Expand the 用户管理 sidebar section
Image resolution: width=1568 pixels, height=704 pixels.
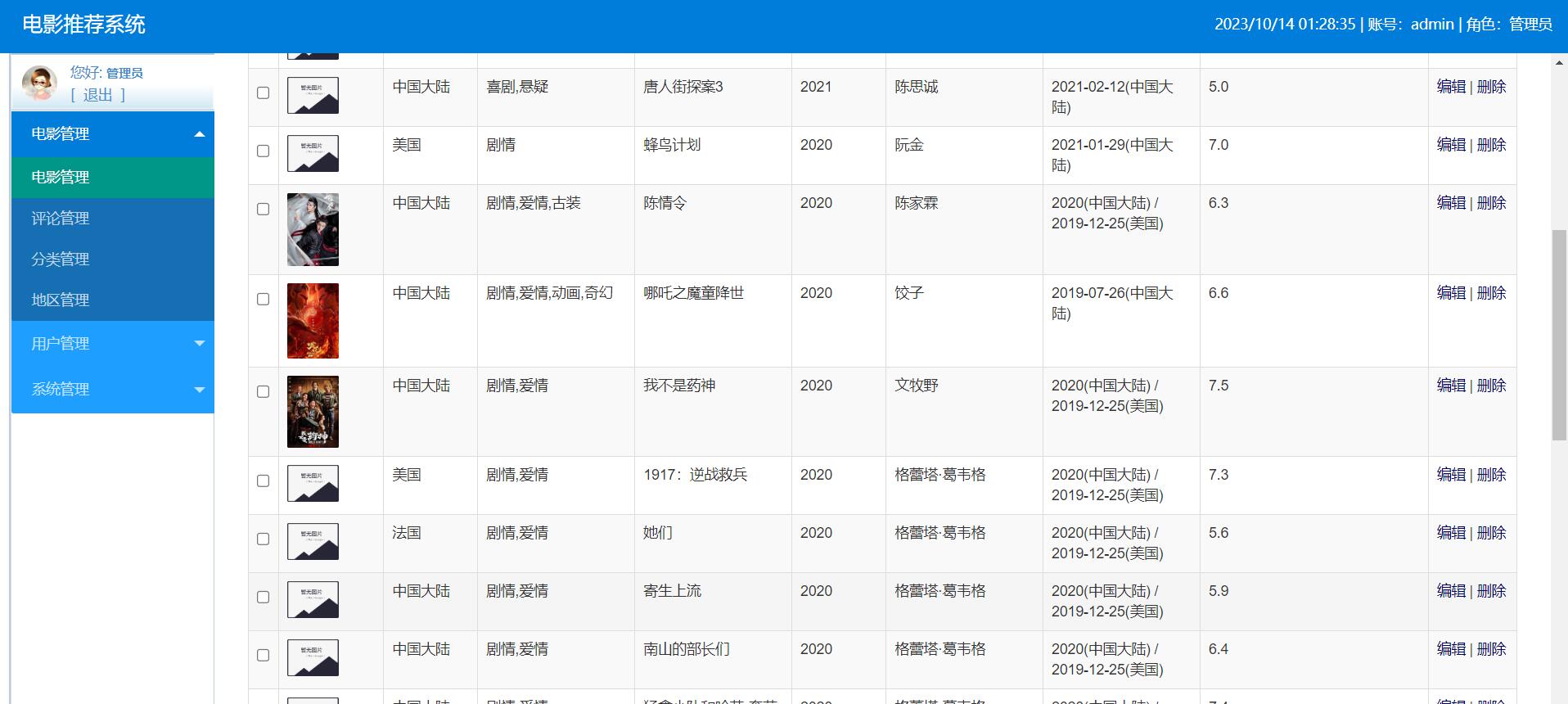(113, 343)
